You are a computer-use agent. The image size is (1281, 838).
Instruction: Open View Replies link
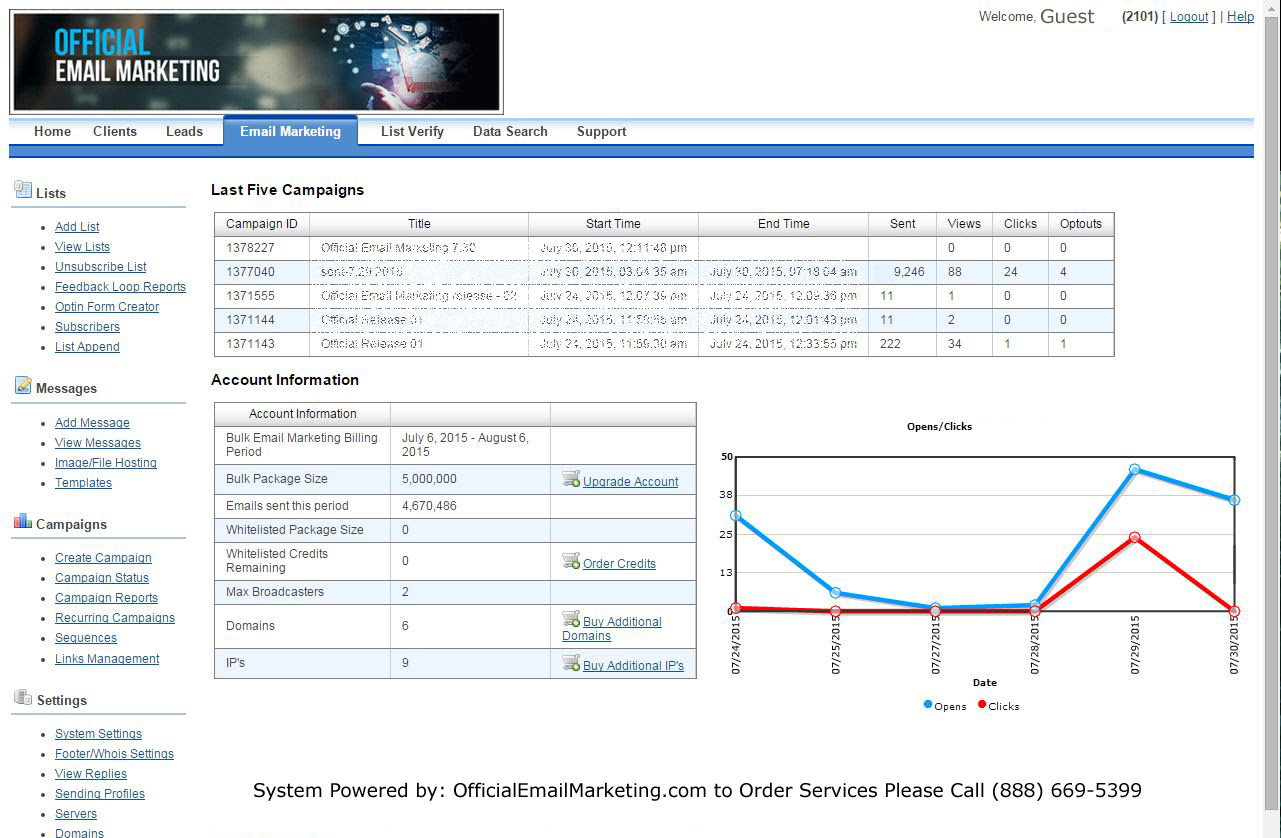[x=91, y=774]
